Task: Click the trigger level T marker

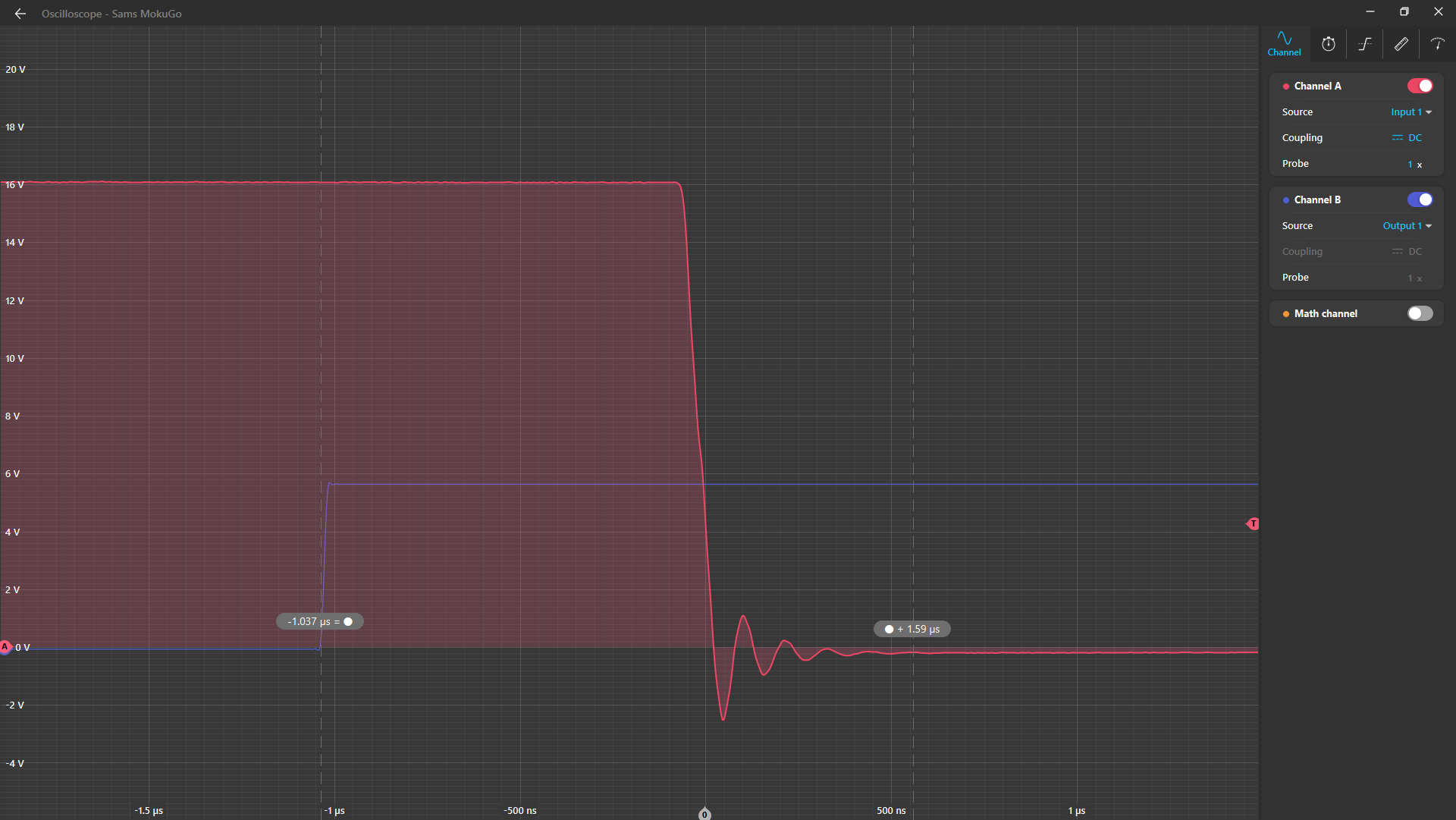Action: click(1253, 524)
